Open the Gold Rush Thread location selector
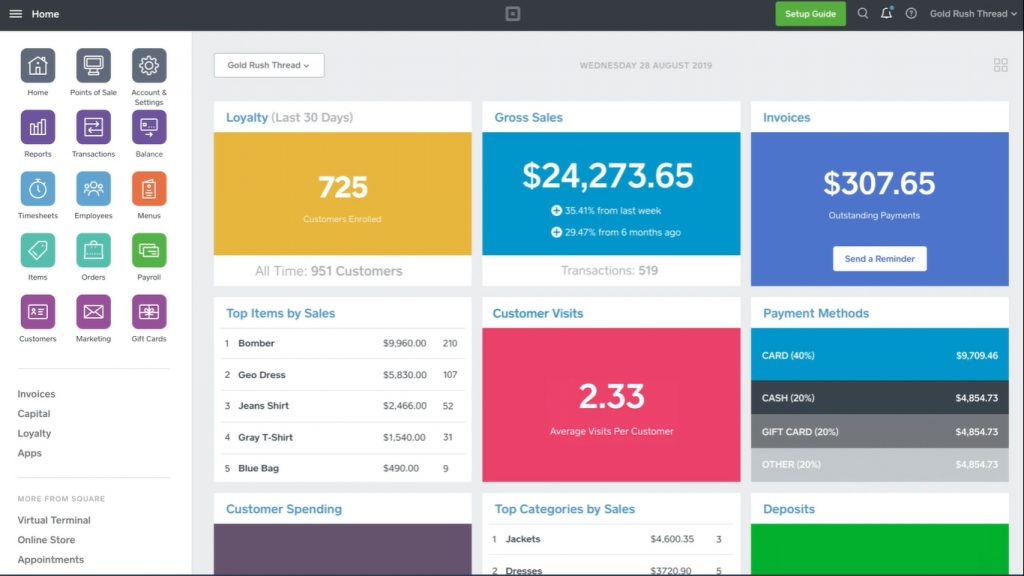The width and height of the screenshot is (1024, 576). coord(268,64)
